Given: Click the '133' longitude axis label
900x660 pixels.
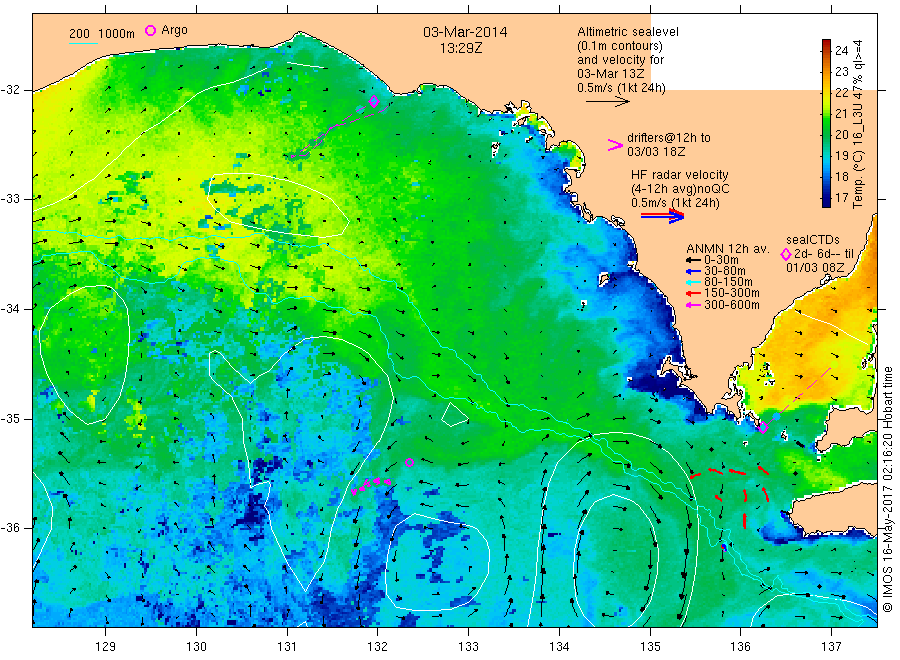Looking at the screenshot, I should pyautogui.click(x=468, y=647).
